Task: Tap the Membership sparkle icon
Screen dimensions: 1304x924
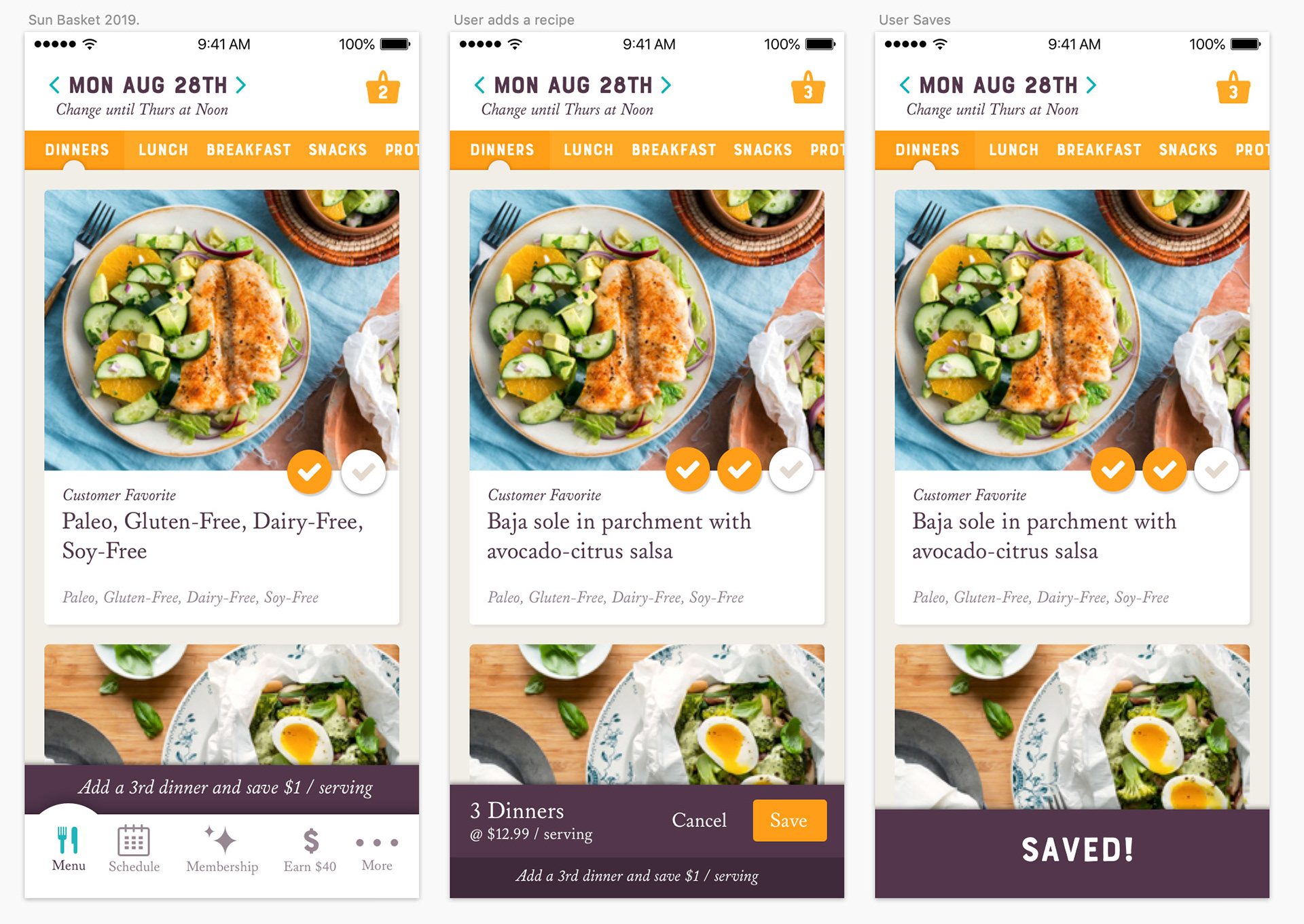Action: (221, 840)
